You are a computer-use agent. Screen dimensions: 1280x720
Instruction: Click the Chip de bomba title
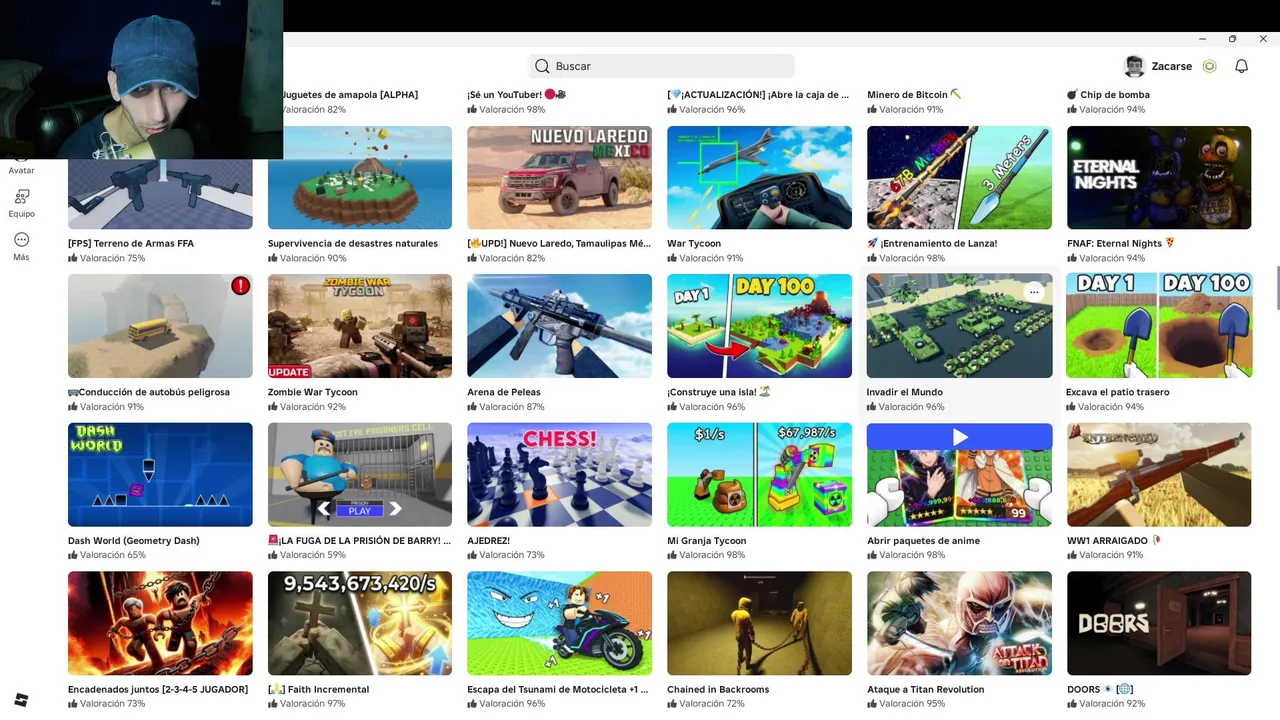tap(1108, 95)
